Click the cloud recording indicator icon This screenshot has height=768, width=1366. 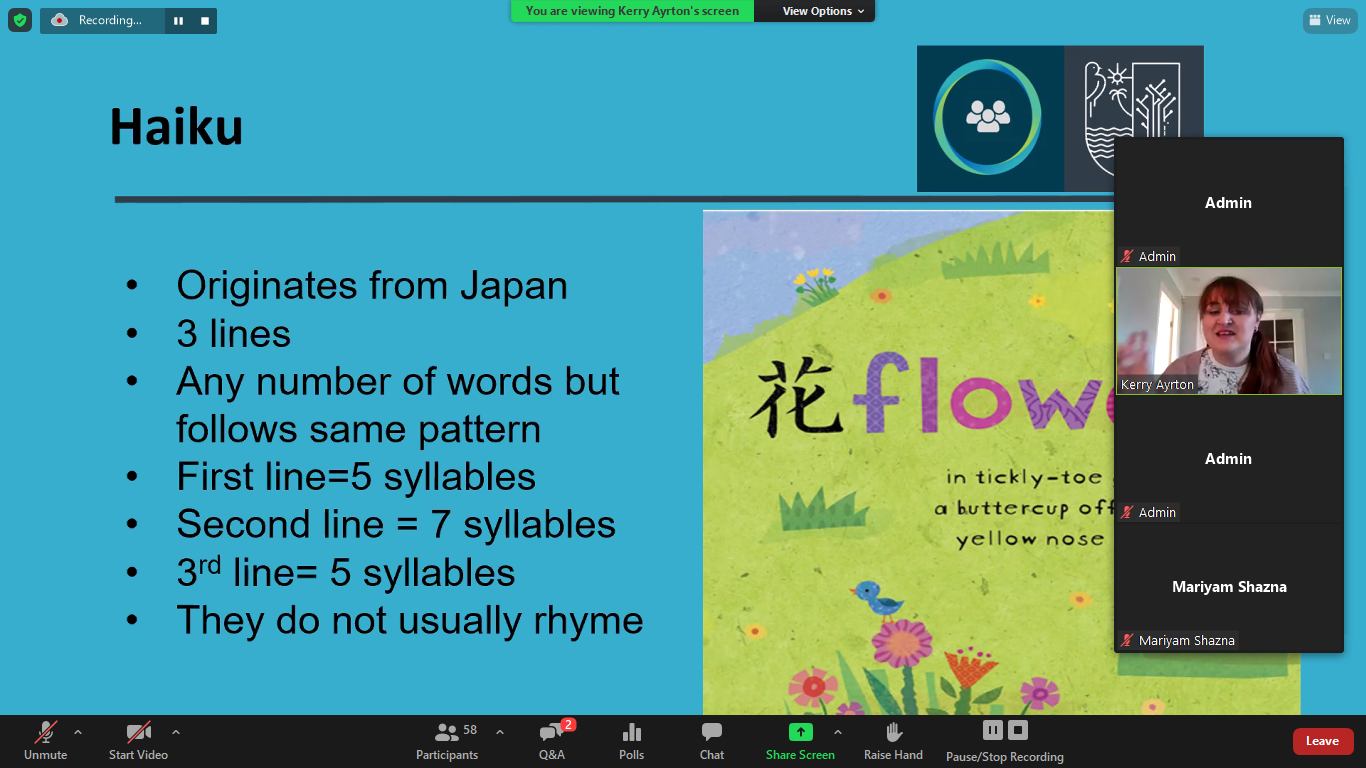point(60,20)
